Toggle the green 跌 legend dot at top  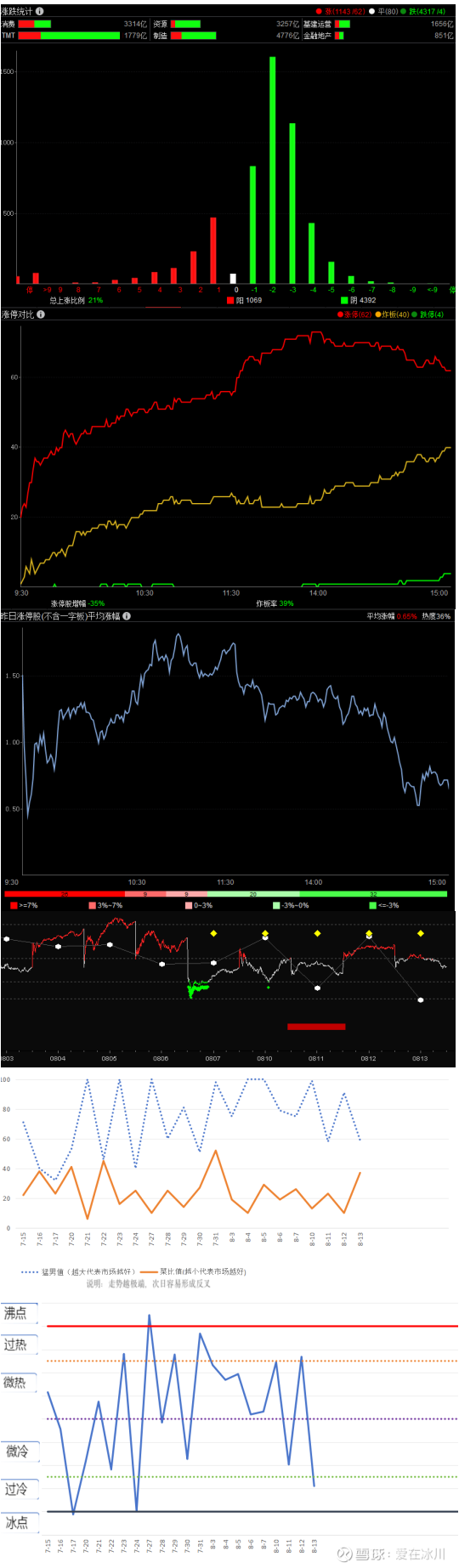click(404, 12)
